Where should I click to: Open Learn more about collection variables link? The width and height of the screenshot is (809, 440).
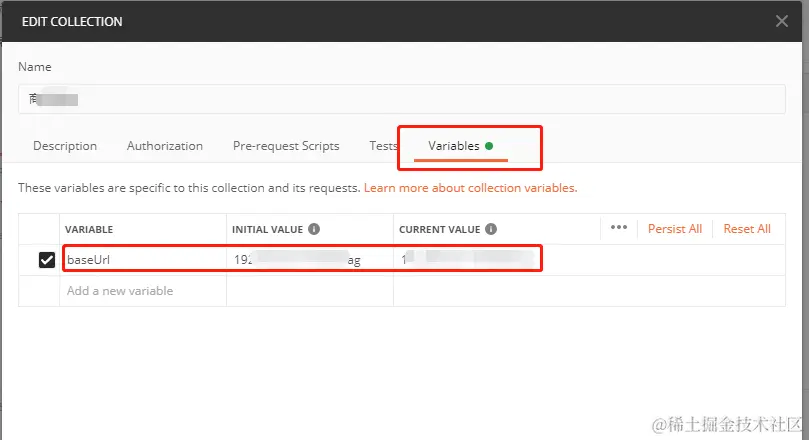[x=471, y=188]
